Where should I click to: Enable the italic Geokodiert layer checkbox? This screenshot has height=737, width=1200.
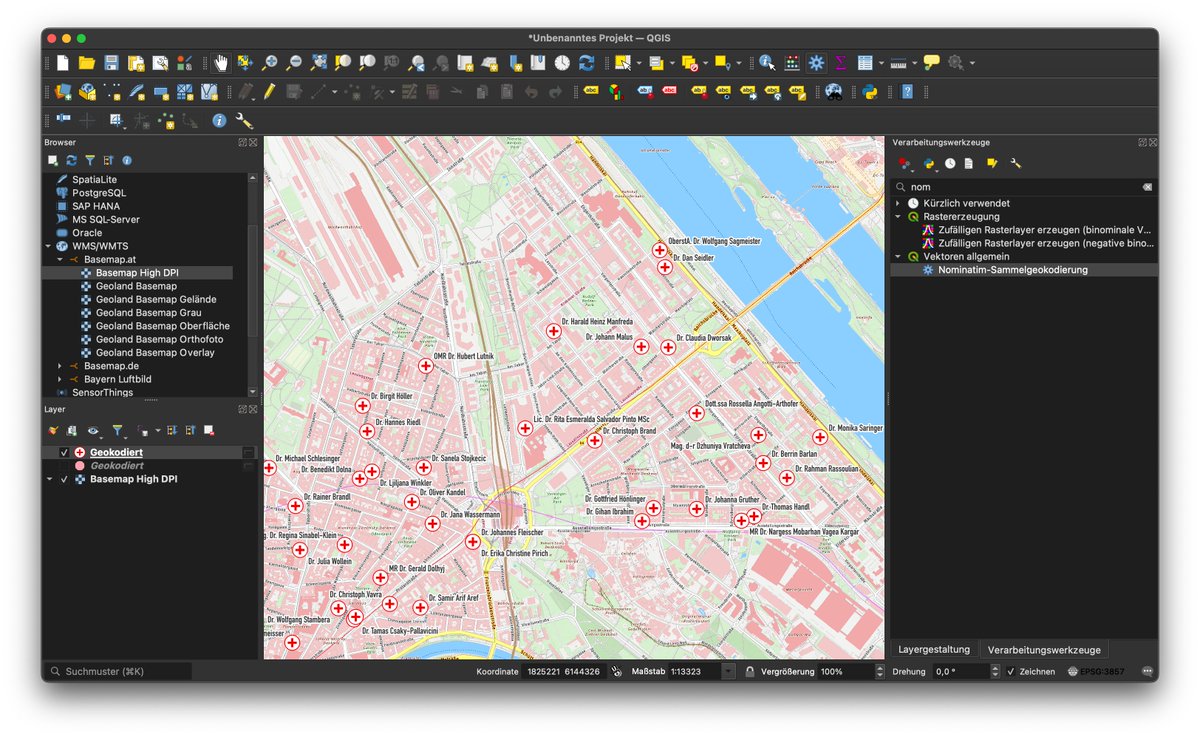click(65, 466)
